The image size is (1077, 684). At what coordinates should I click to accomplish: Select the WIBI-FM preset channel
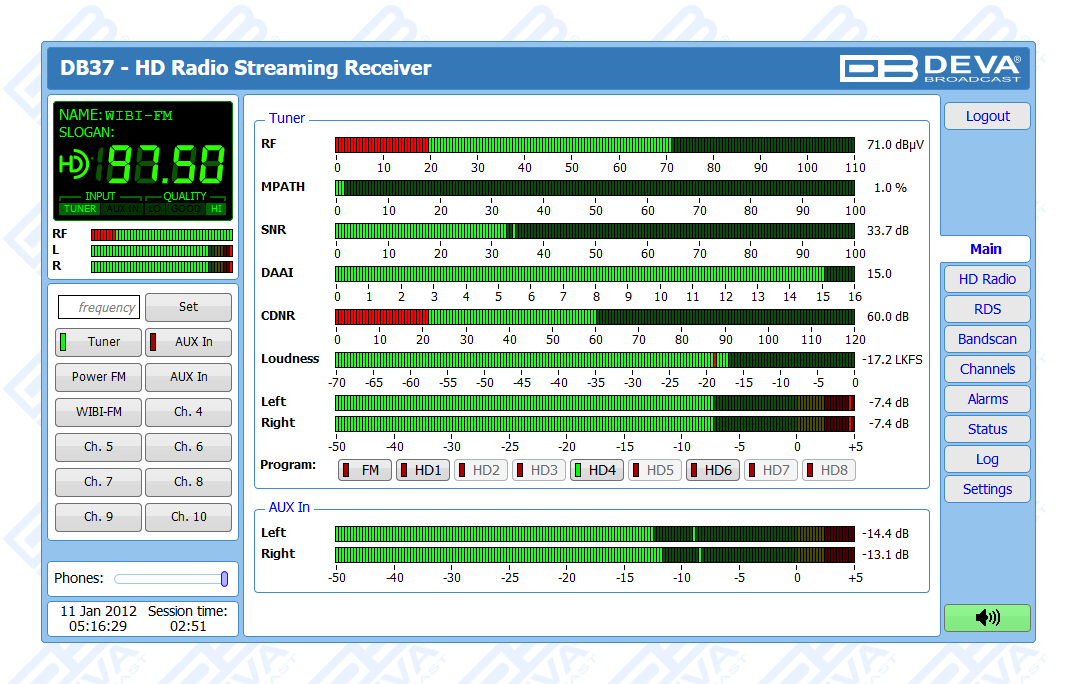pyautogui.click(x=98, y=412)
